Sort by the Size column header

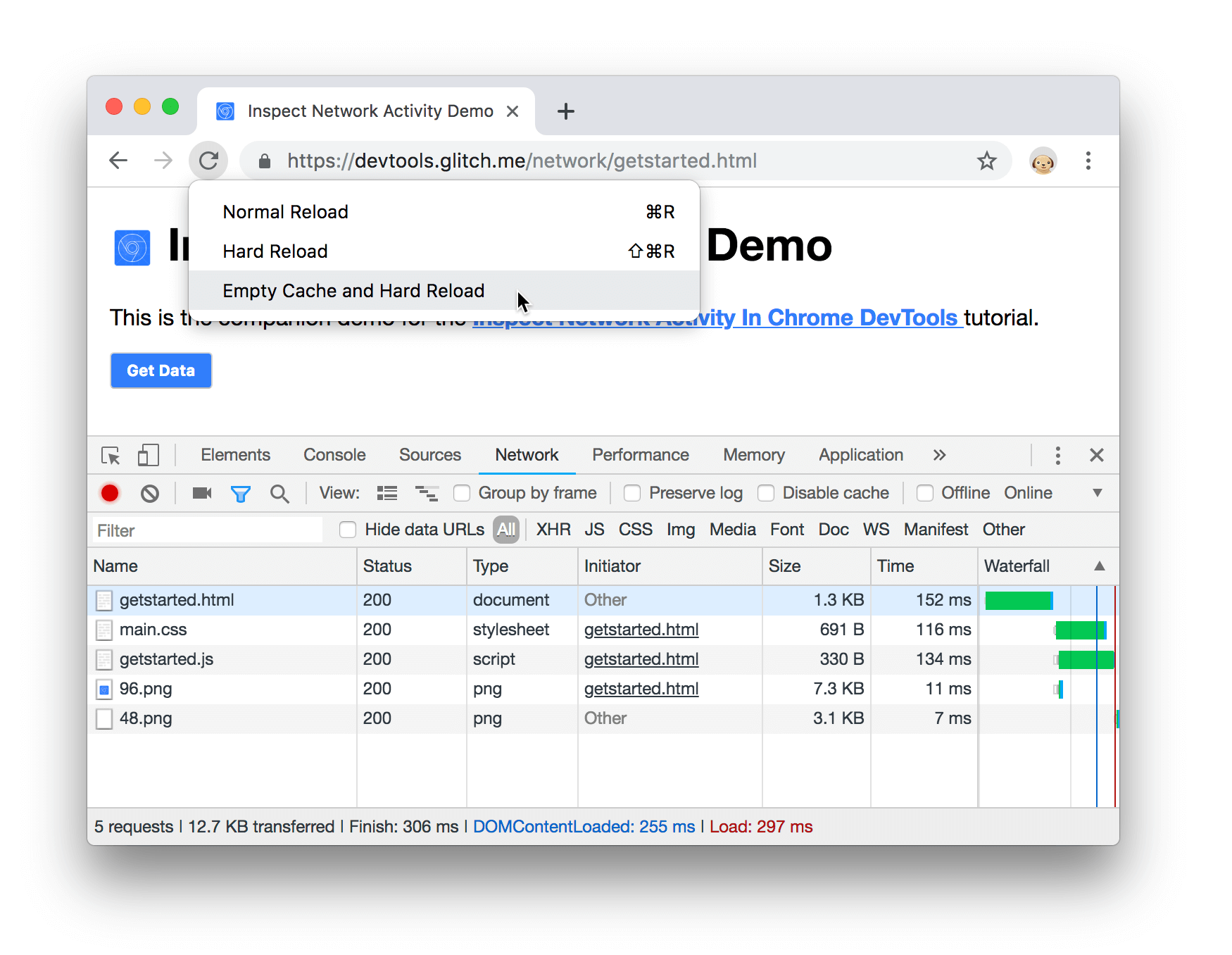pos(816,566)
